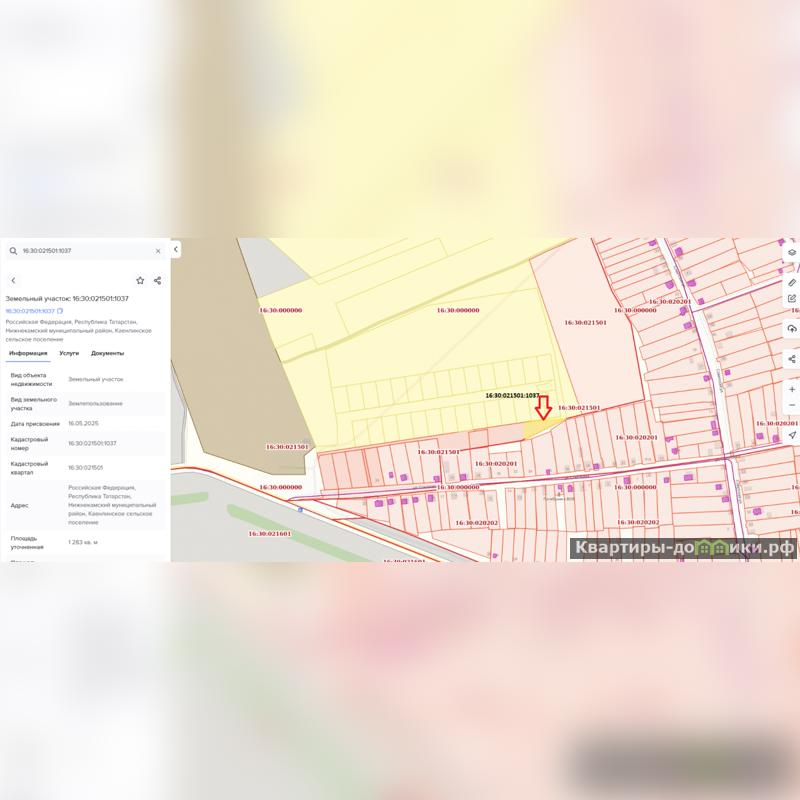Click the cloud upload icon

click(x=792, y=329)
